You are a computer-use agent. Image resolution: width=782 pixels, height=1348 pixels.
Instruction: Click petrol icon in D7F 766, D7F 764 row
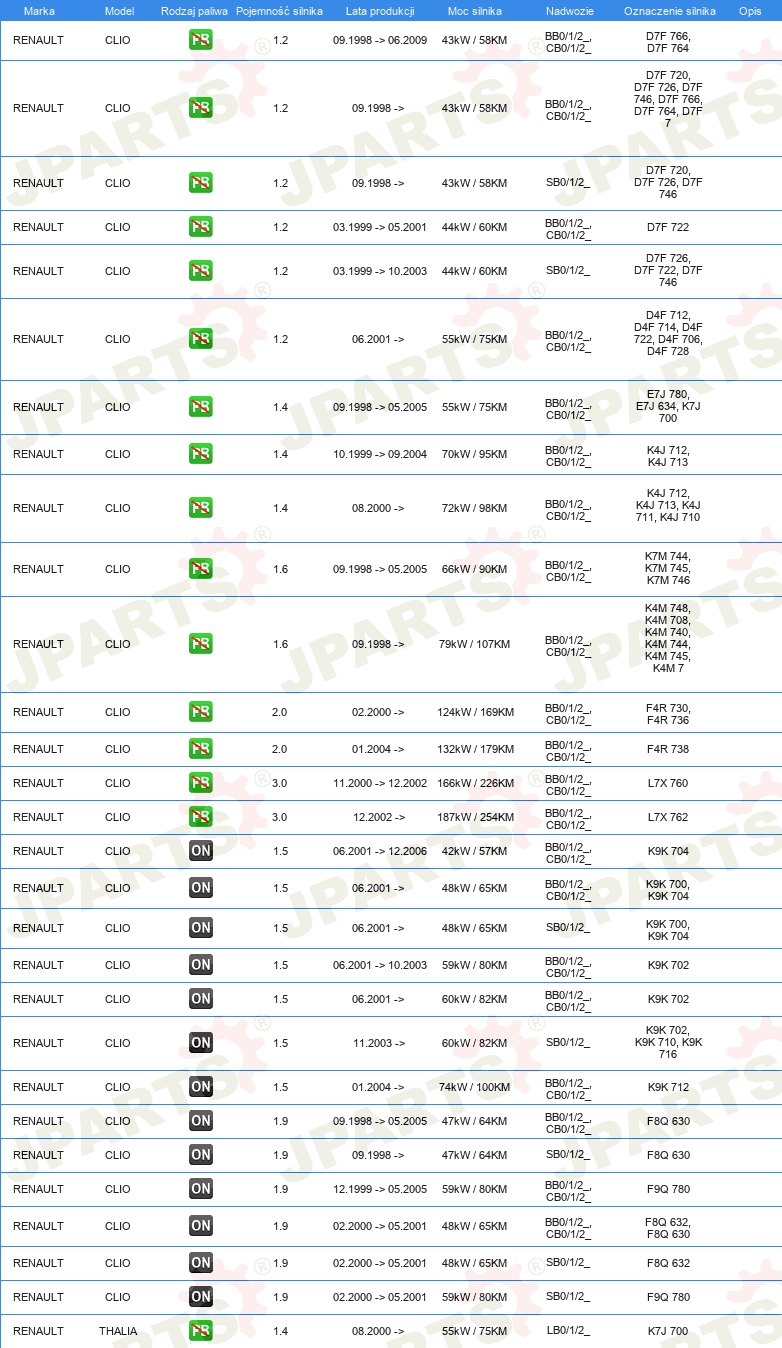pyautogui.click(x=201, y=41)
